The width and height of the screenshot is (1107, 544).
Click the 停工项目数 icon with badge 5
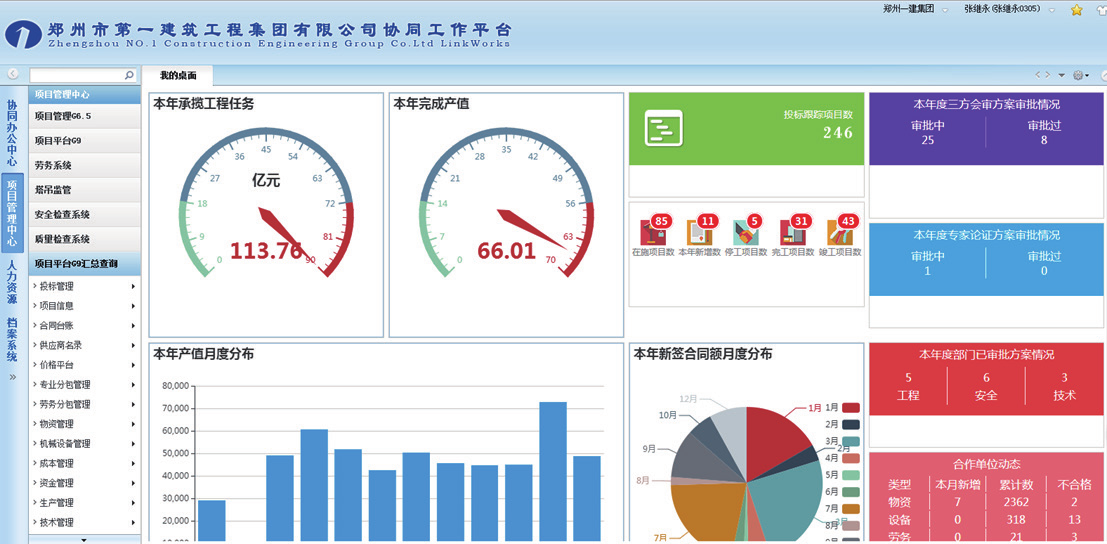(x=745, y=234)
